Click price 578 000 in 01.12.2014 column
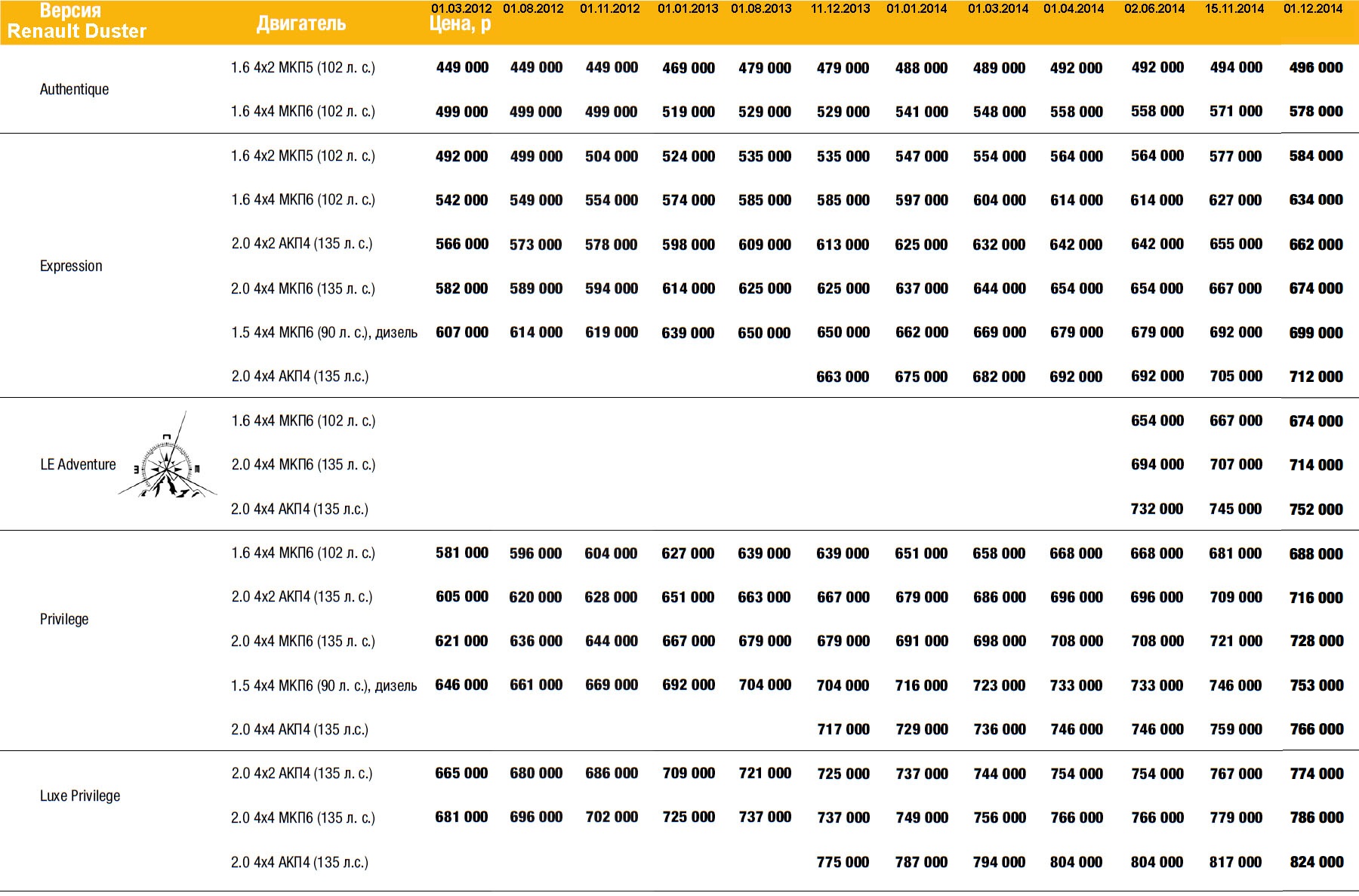The image size is (1359, 896). point(1316,111)
